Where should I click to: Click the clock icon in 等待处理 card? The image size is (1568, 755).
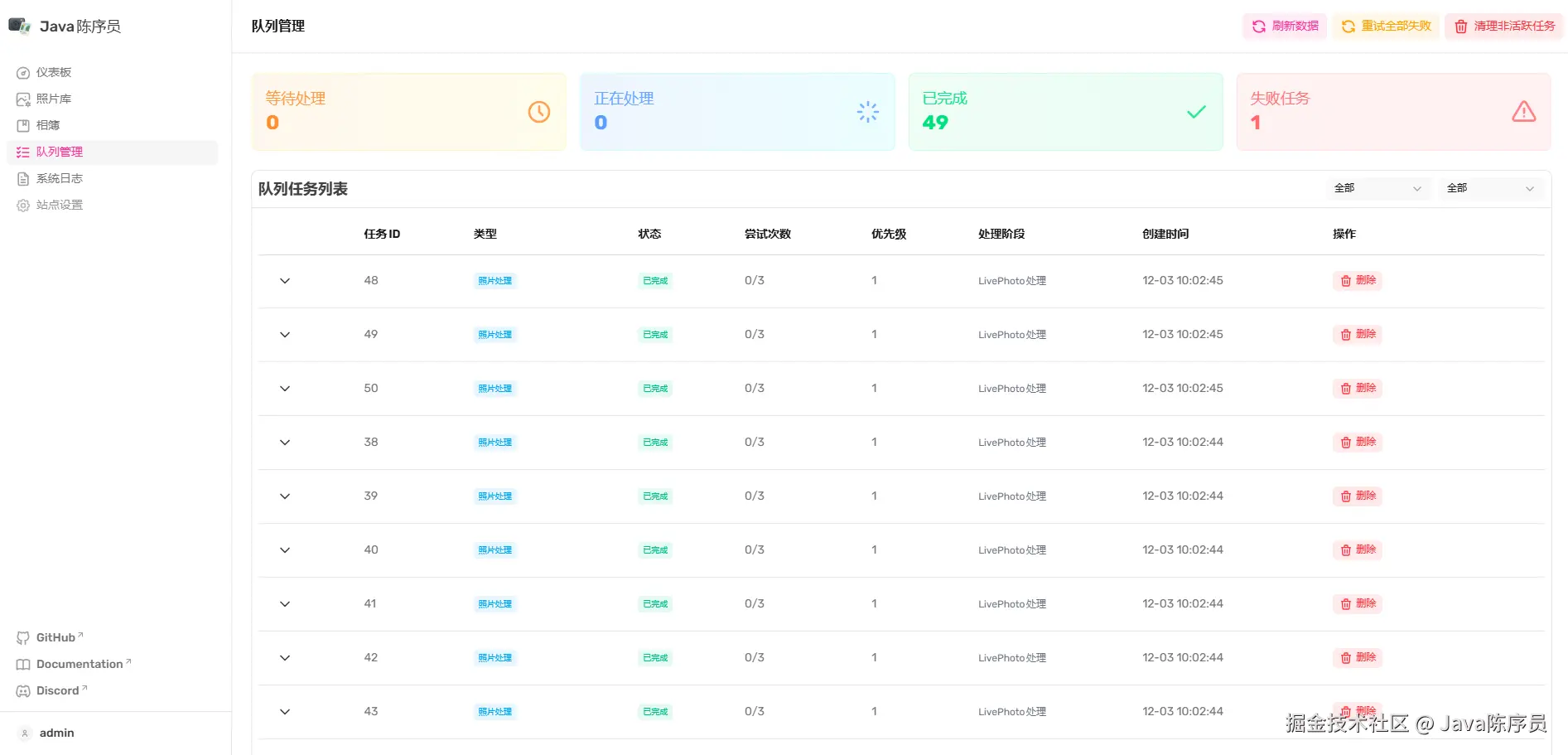[538, 112]
